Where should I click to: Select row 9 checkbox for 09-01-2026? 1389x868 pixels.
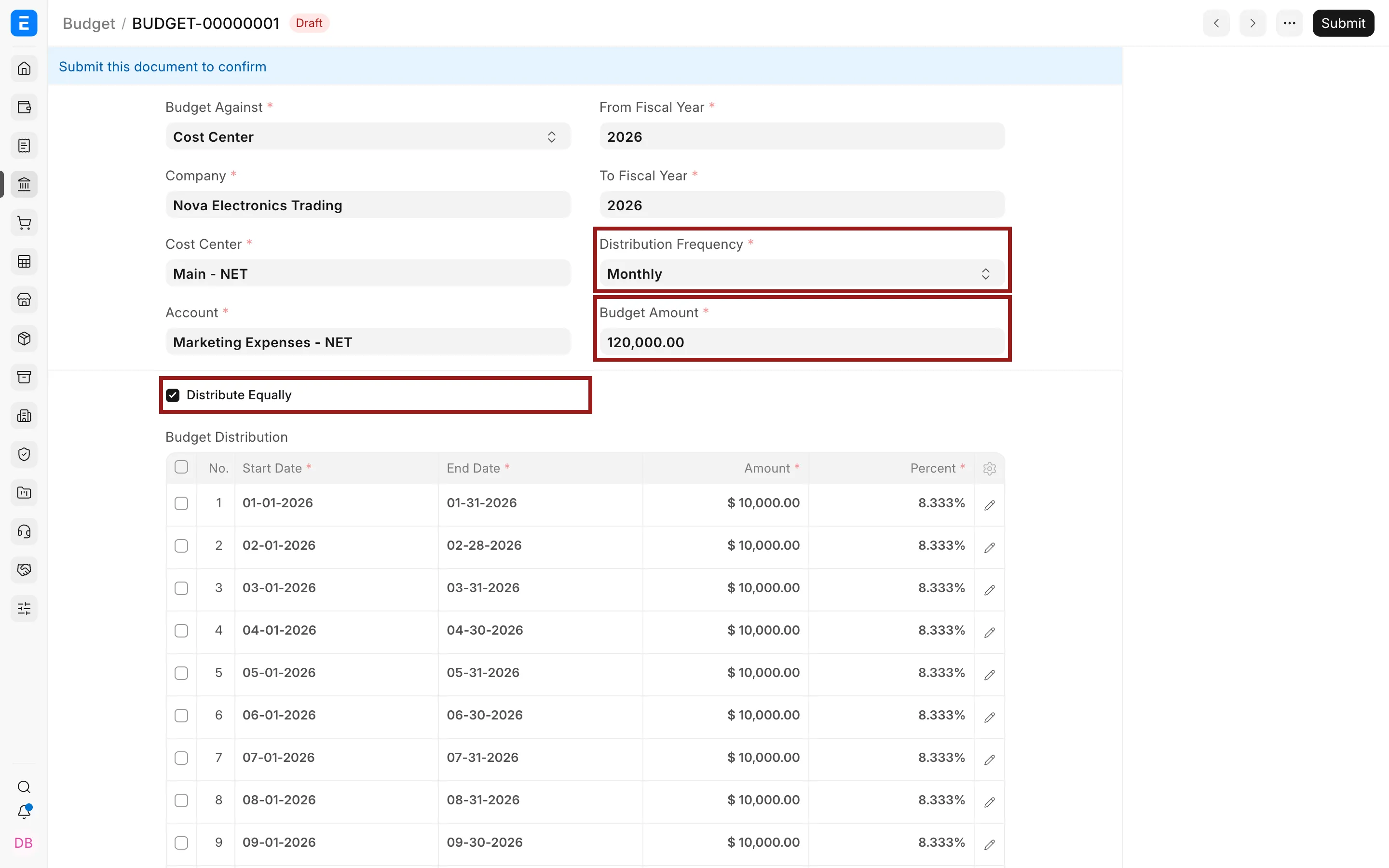pyautogui.click(x=181, y=843)
